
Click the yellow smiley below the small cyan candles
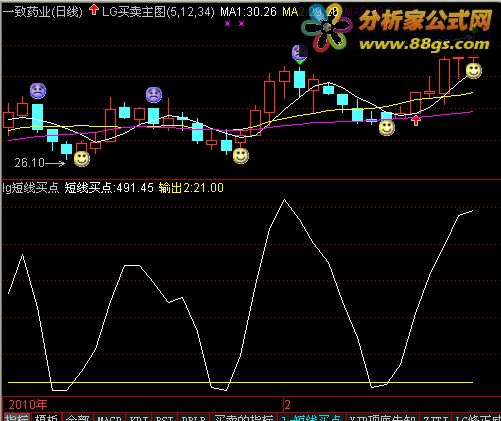click(387, 128)
